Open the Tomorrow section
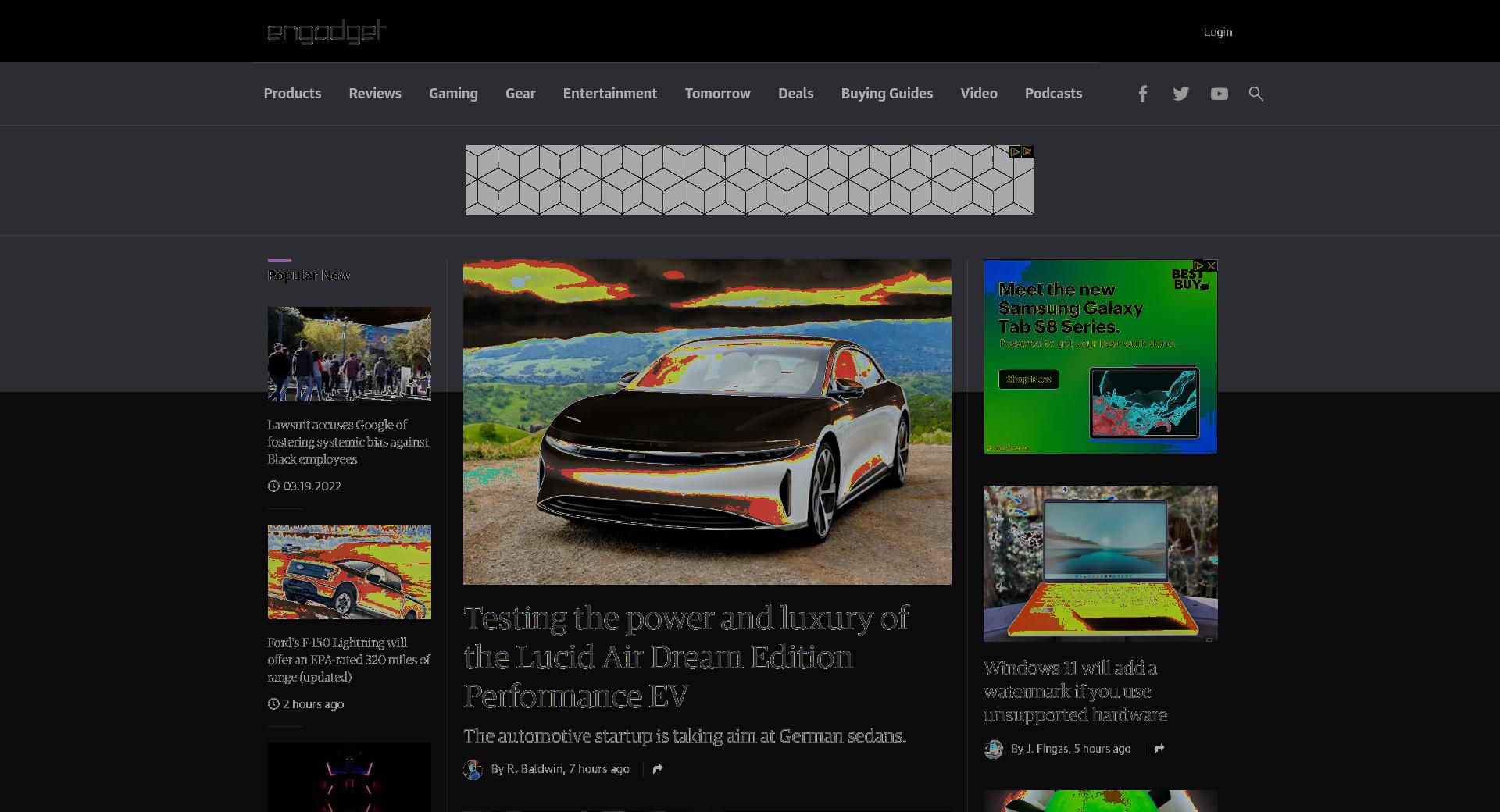The image size is (1500, 812). (718, 94)
